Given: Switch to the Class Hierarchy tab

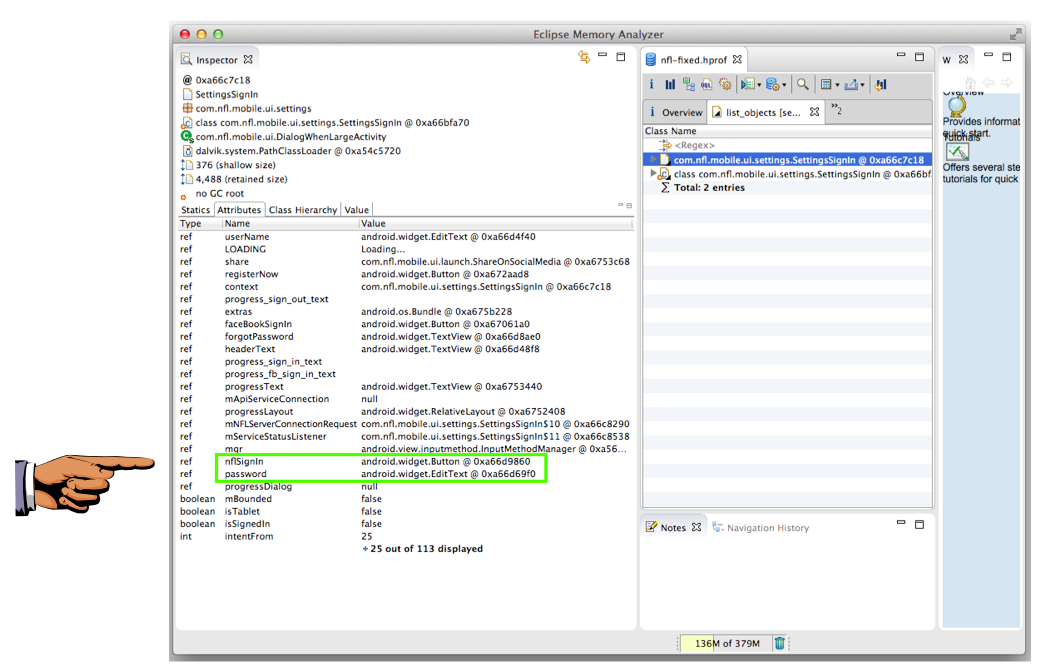Looking at the screenshot, I should tap(303, 210).
